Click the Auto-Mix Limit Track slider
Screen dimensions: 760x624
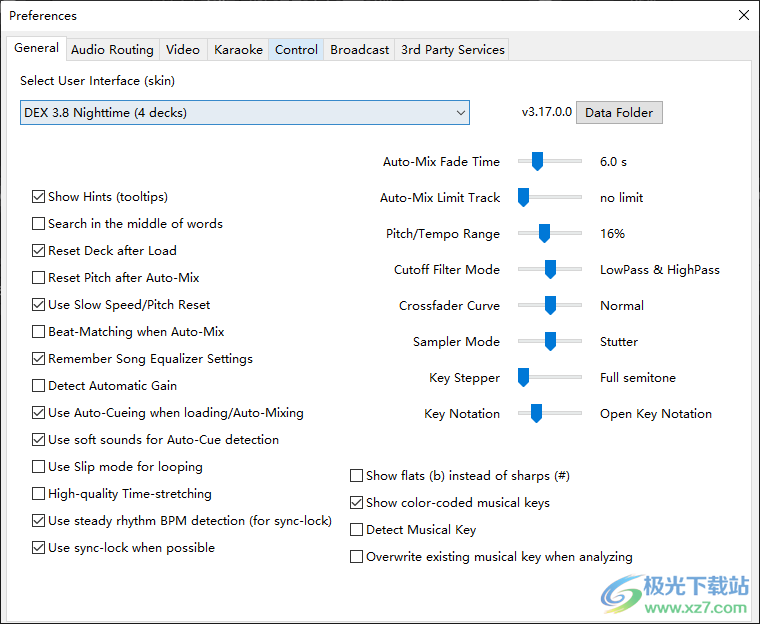coord(550,197)
